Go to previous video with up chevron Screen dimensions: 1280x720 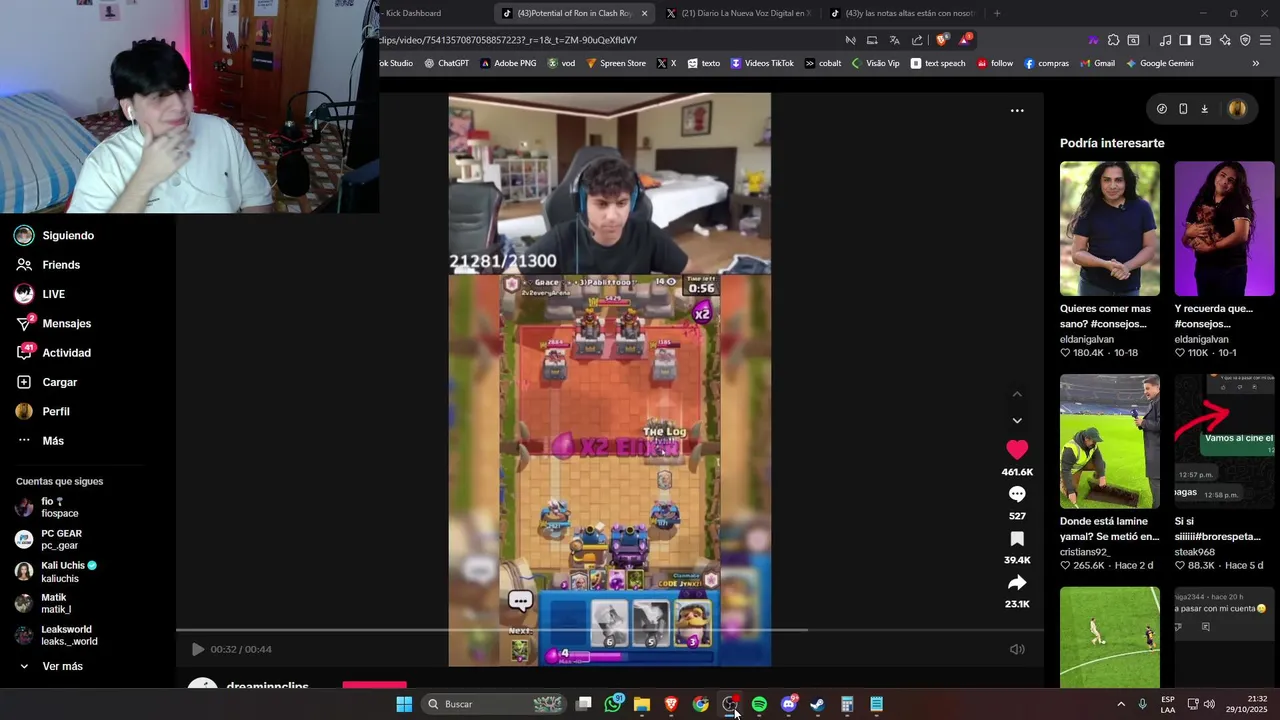(x=1017, y=394)
